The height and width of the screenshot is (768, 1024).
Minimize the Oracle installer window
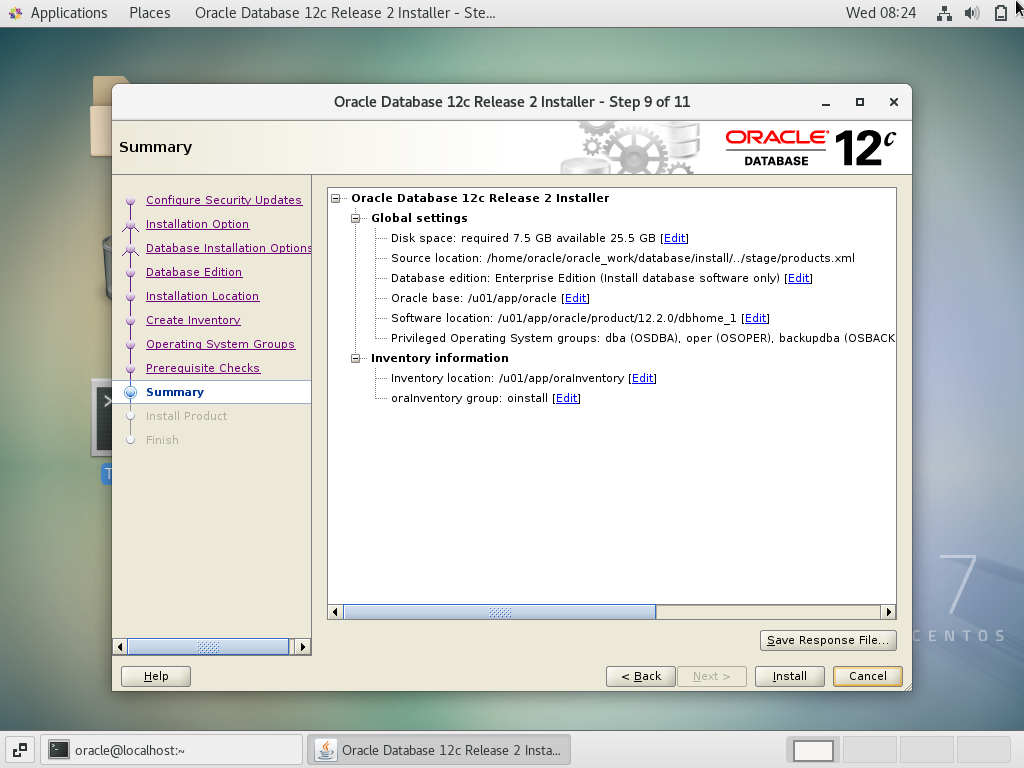826,103
